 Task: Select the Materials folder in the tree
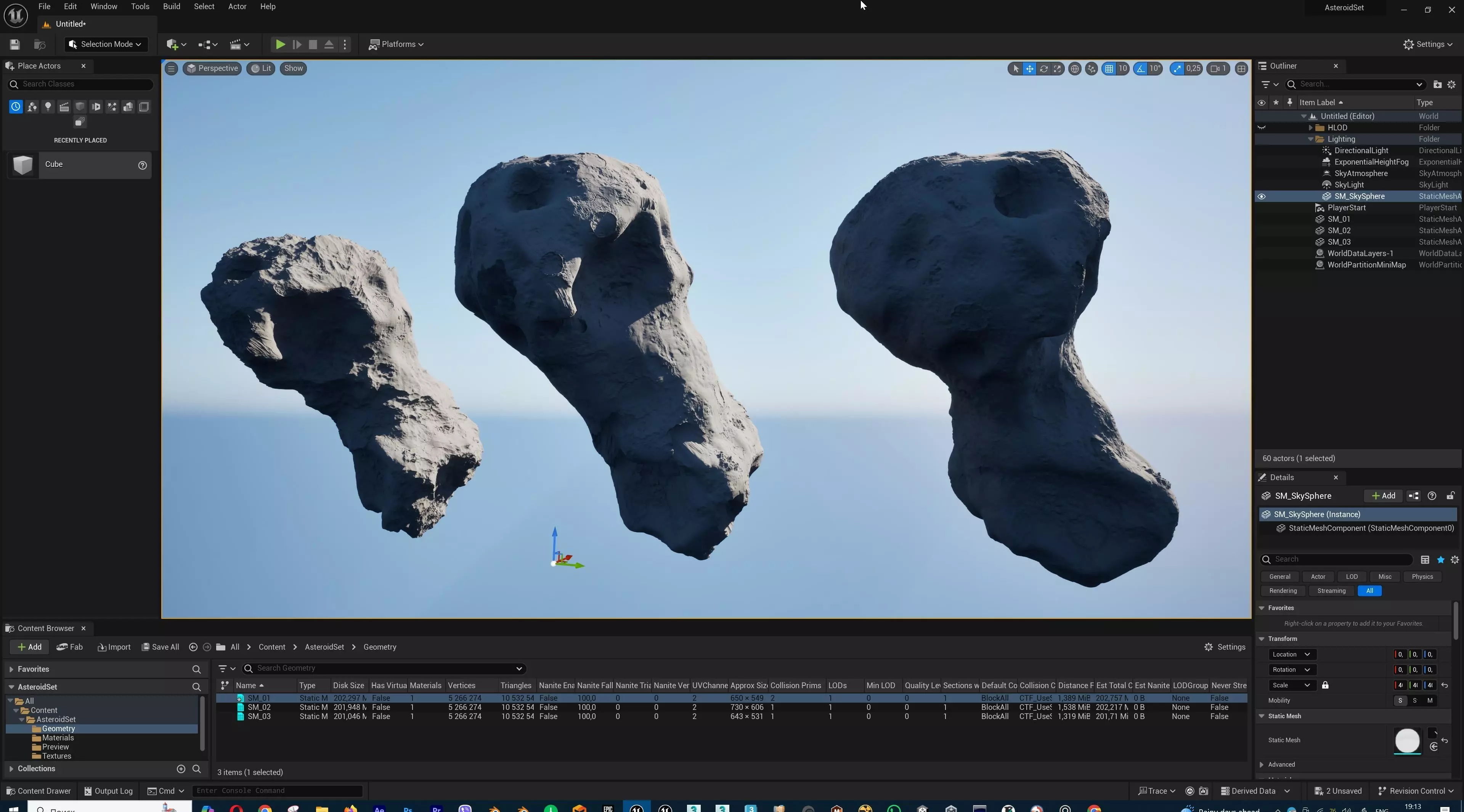click(x=58, y=738)
